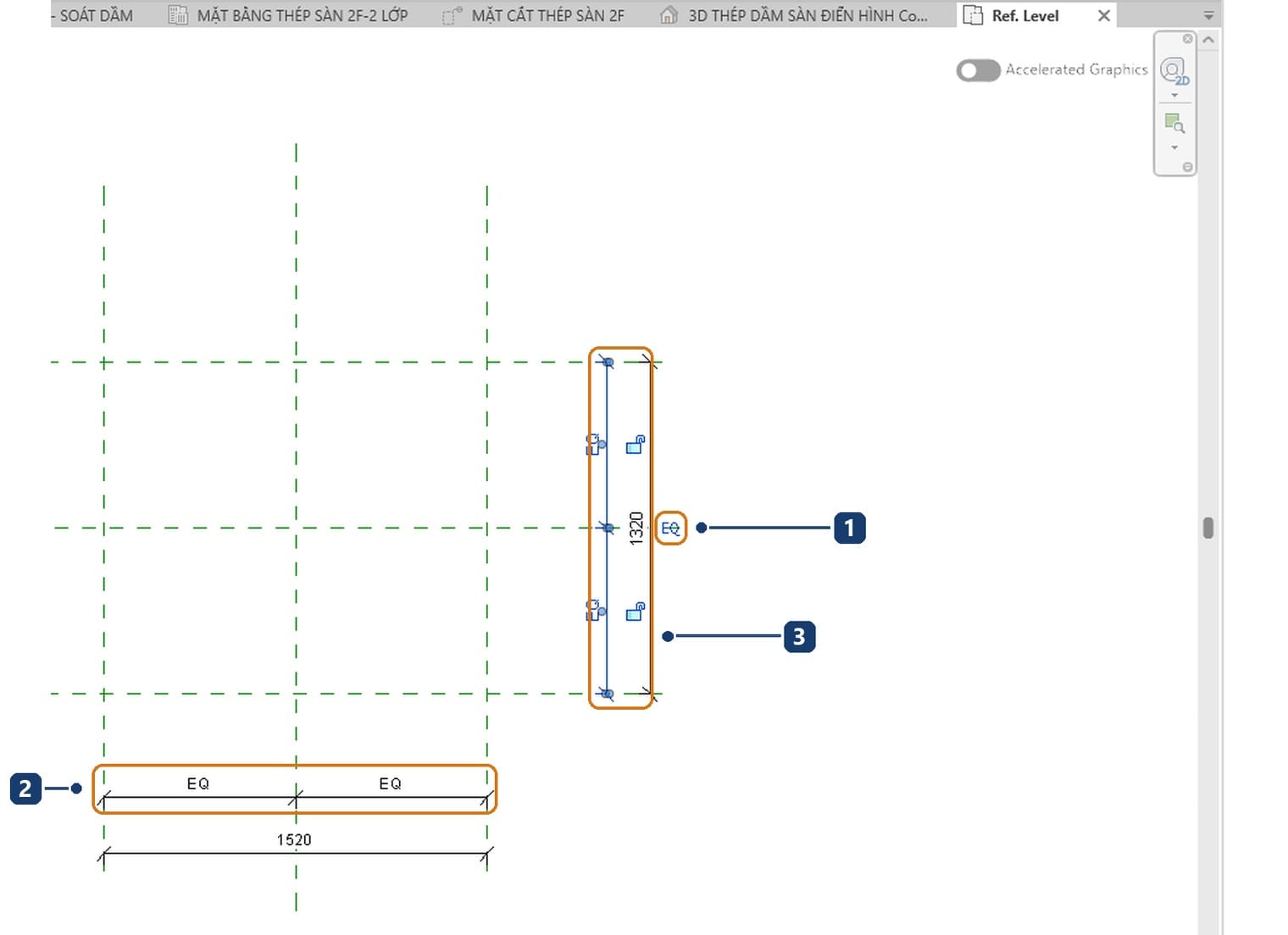Toggle the lower padlock on the 1320 dimension
This screenshot has height=935, width=1288.
point(636,611)
